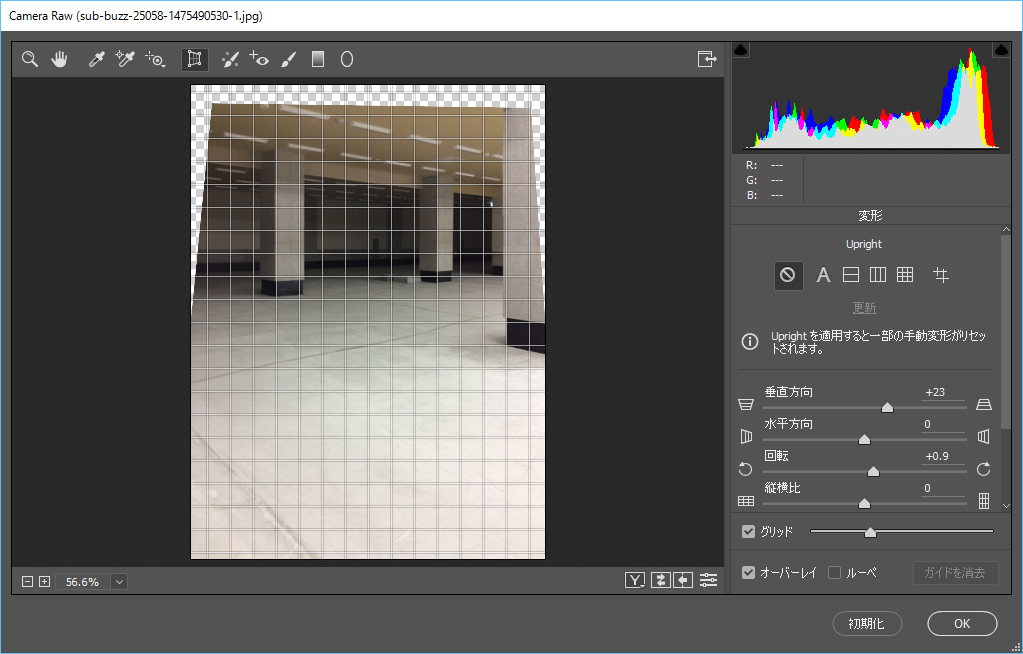Image resolution: width=1023 pixels, height=654 pixels.
Task: Click the 縦横比 value field
Action: 943,488
